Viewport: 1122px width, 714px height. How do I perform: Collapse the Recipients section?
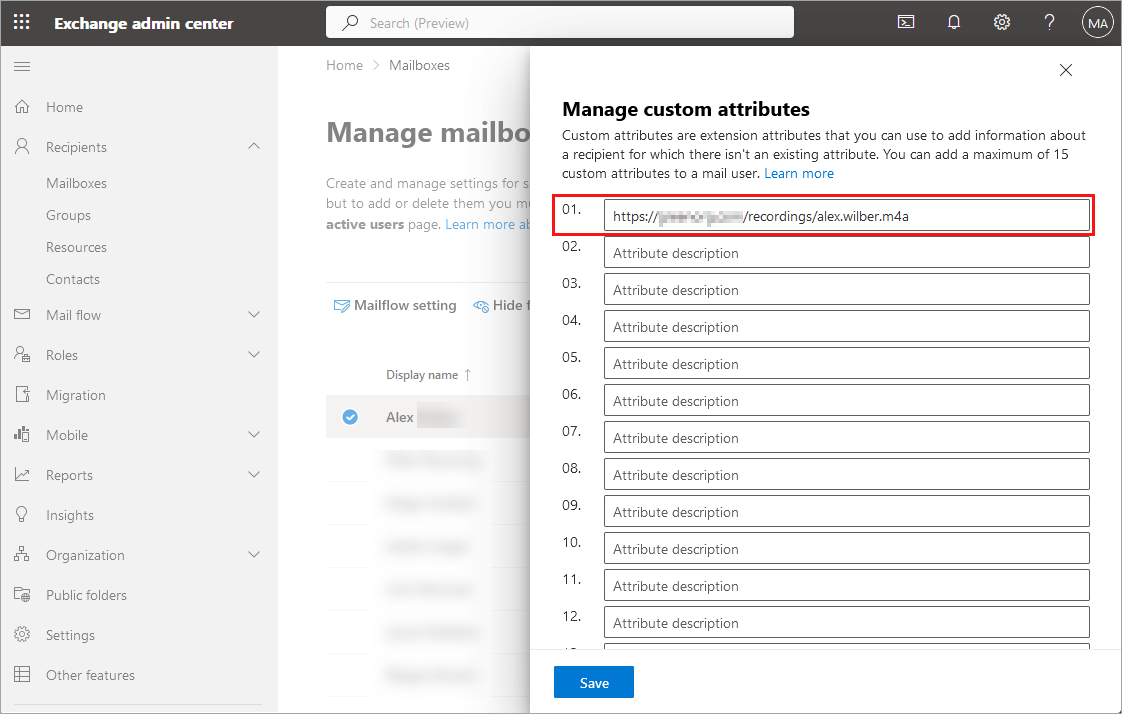click(x=253, y=146)
